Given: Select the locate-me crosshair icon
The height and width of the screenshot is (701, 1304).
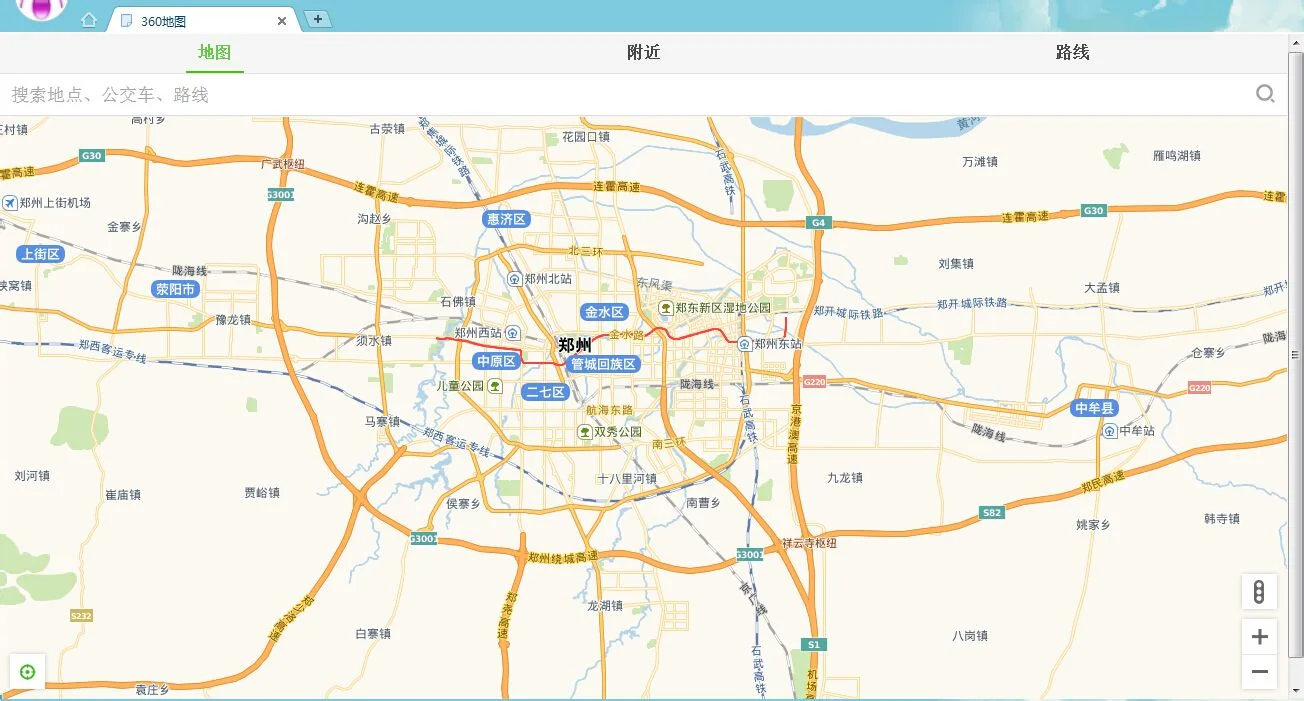Looking at the screenshot, I should pyautogui.click(x=26, y=672).
